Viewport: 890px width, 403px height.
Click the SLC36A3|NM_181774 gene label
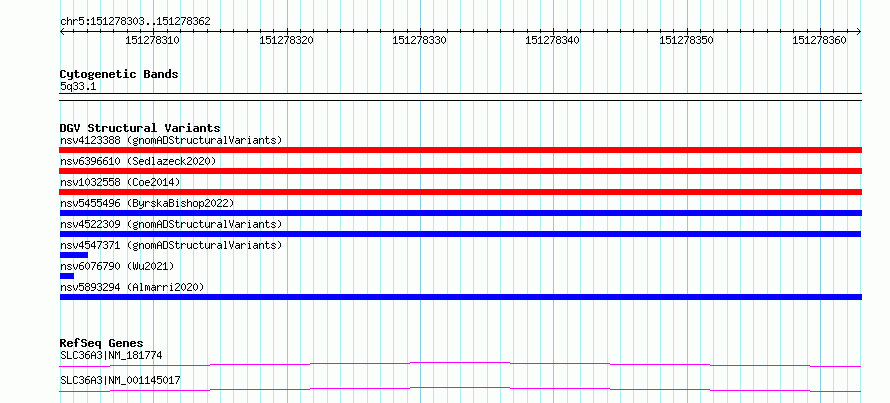tap(111, 356)
